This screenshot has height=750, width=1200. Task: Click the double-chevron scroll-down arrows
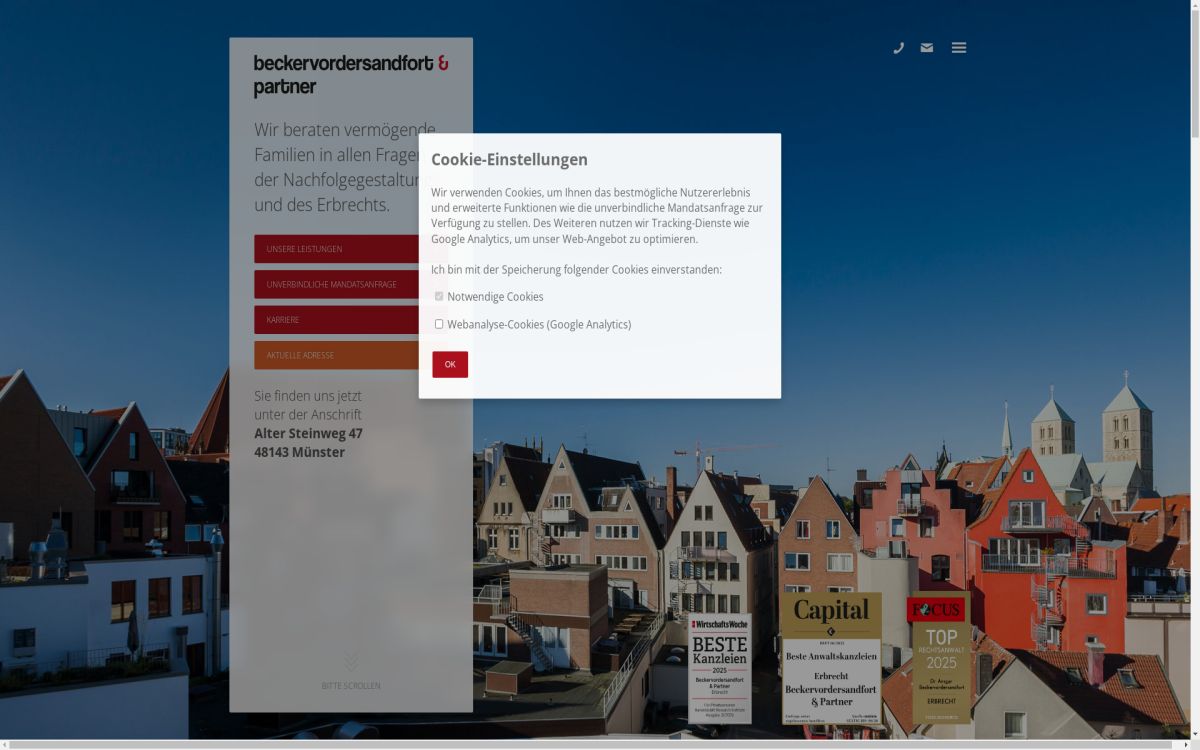[351, 659]
